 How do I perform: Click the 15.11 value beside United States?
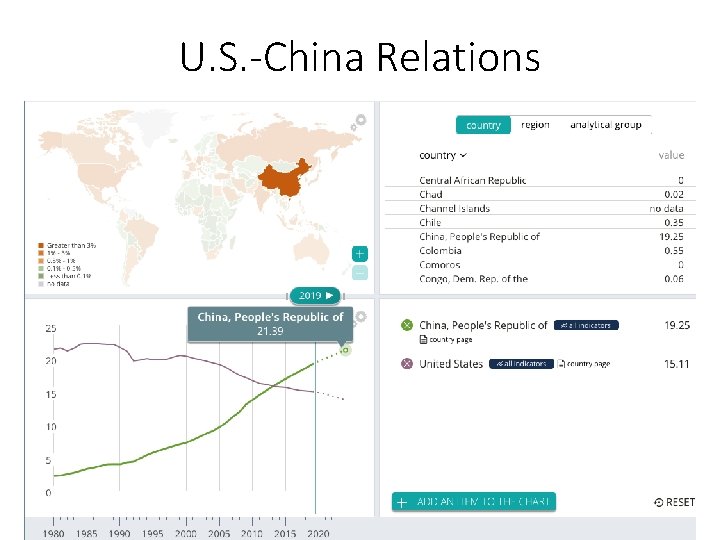[x=677, y=364]
